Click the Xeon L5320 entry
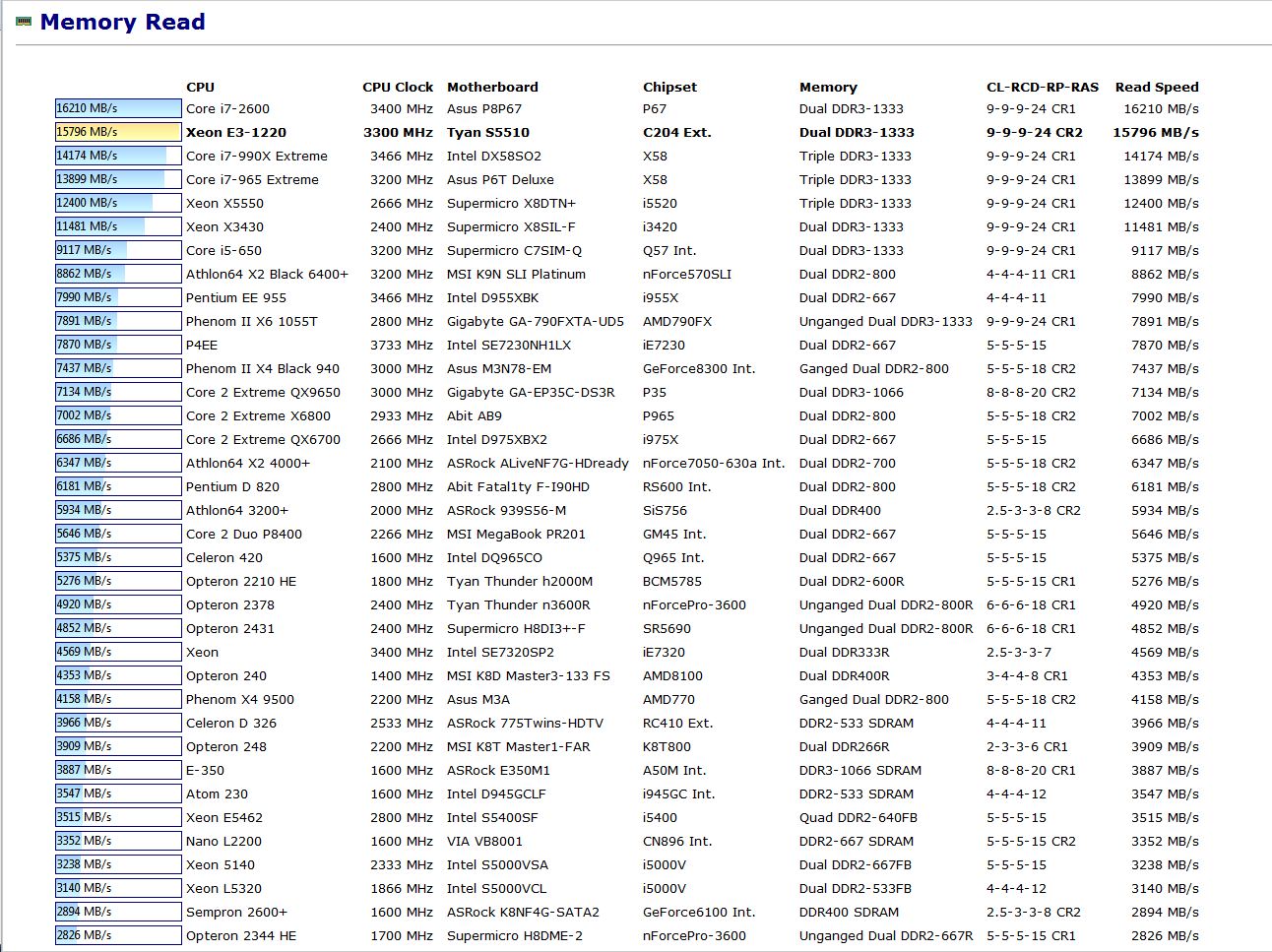Image resolution: width=1272 pixels, height=952 pixels. point(223,889)
